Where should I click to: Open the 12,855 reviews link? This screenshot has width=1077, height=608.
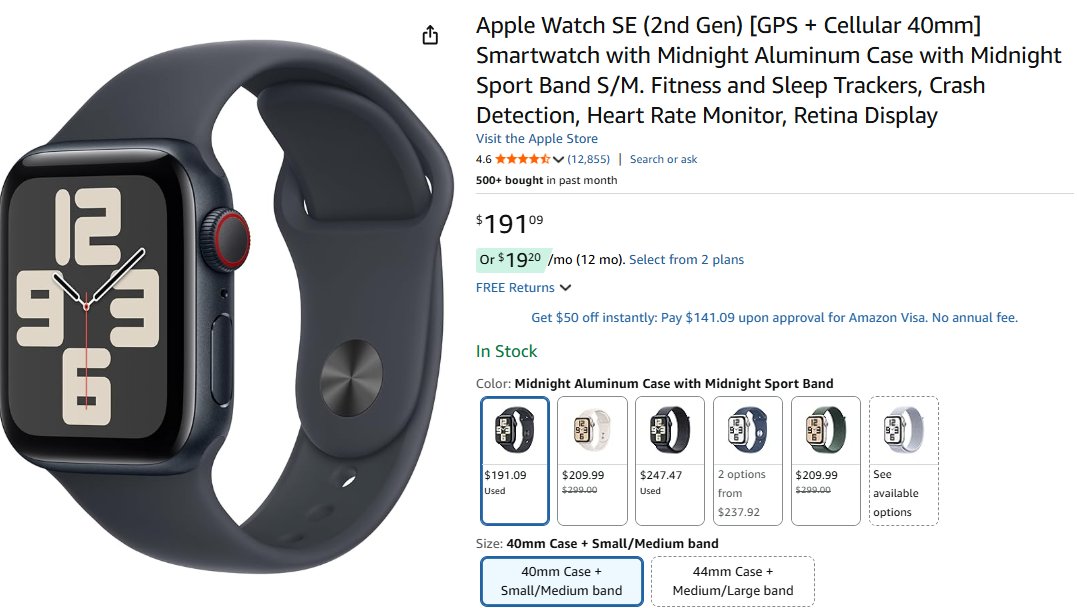[589, 159]
